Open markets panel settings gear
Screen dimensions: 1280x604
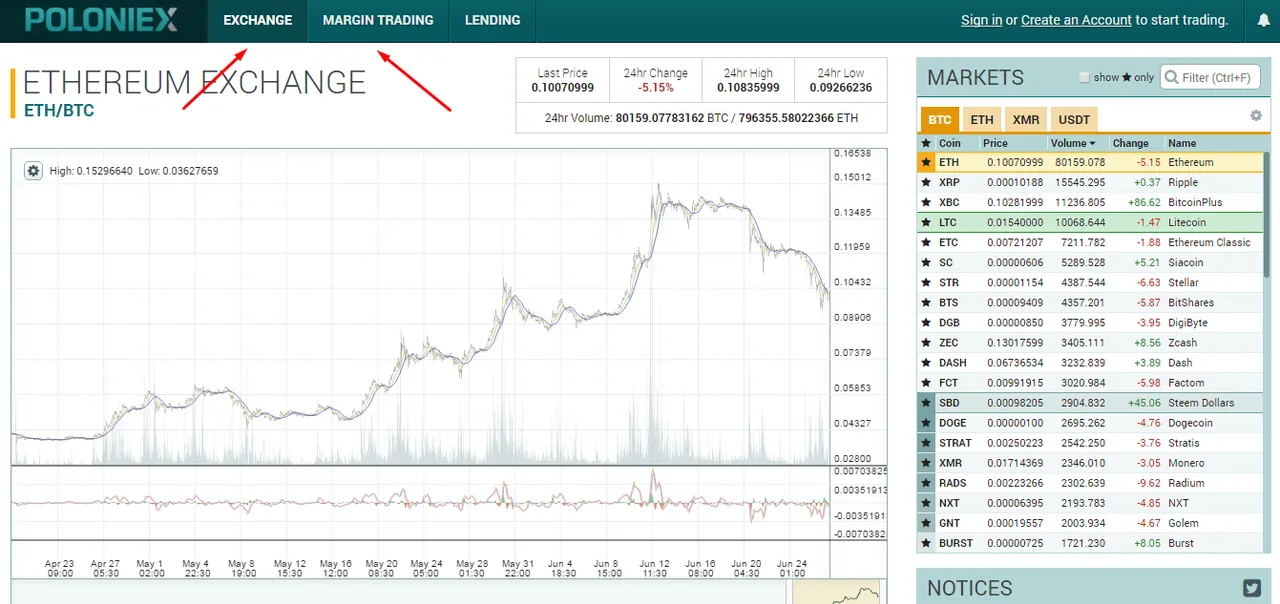pos(1256,116)
